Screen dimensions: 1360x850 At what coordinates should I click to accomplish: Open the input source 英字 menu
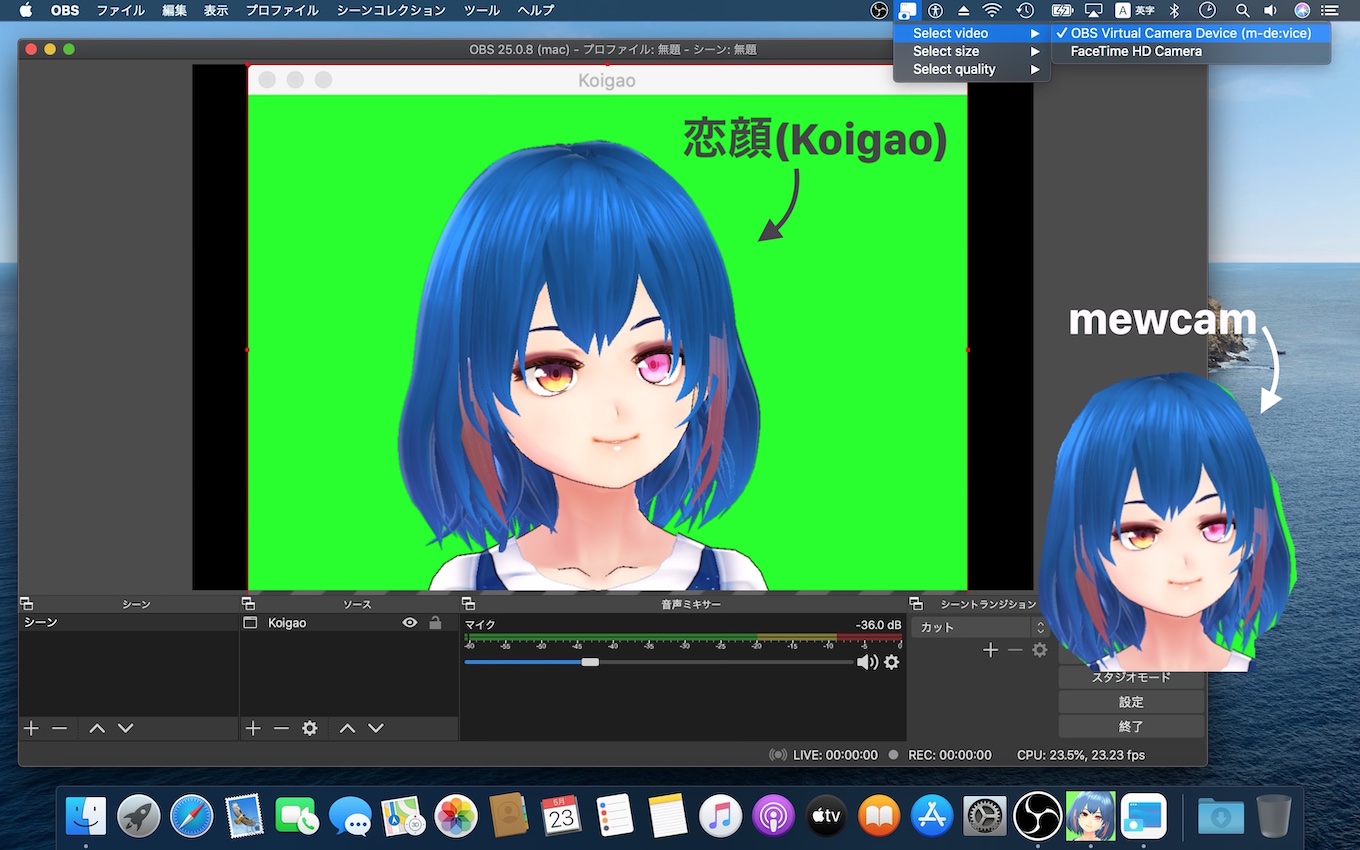click(x=1134, y=10)
